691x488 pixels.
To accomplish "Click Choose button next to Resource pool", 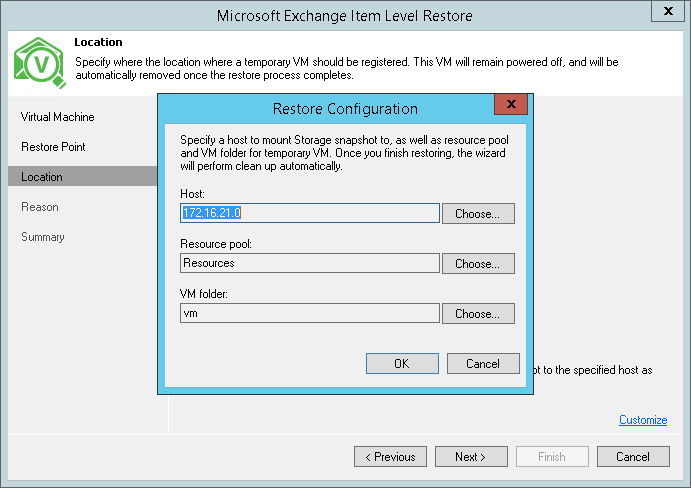I will [478, 264].
